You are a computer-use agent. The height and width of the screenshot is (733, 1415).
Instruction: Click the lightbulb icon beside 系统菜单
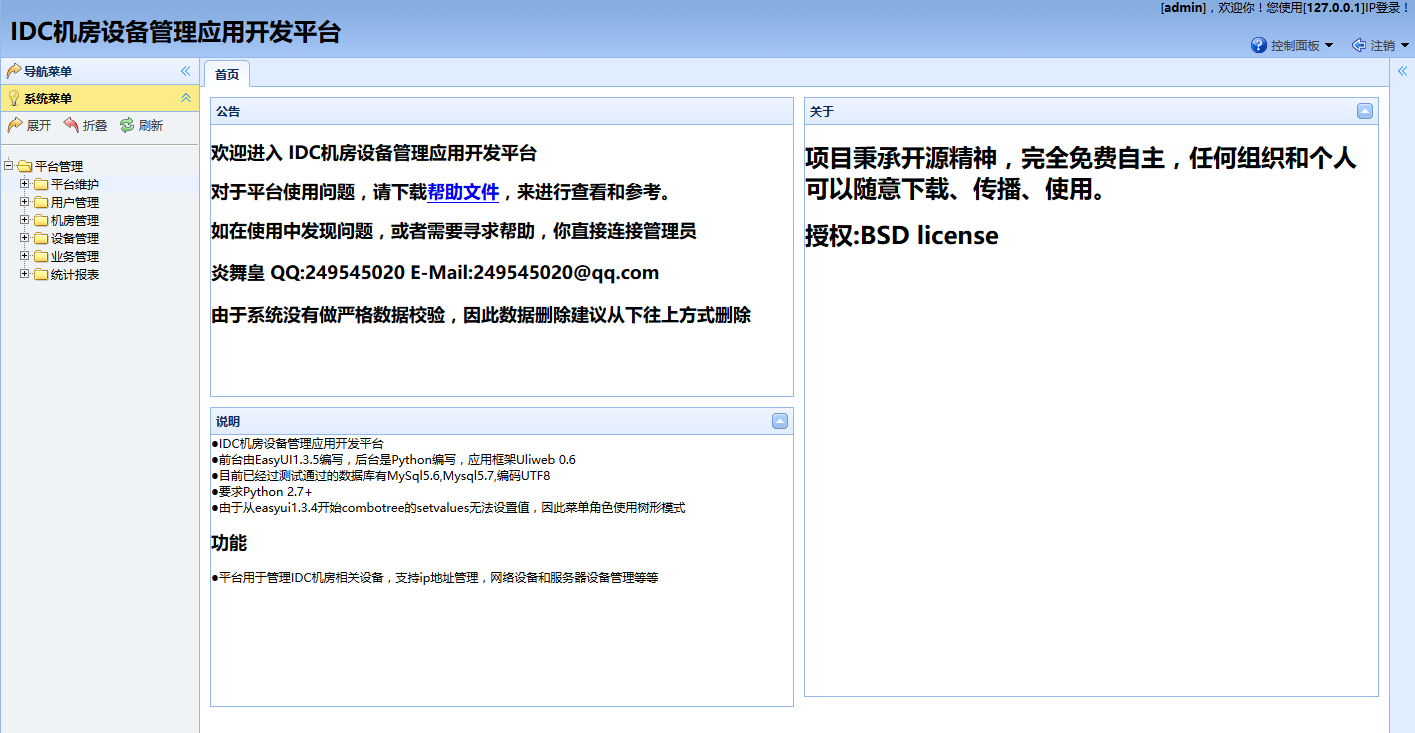point(14,98)
